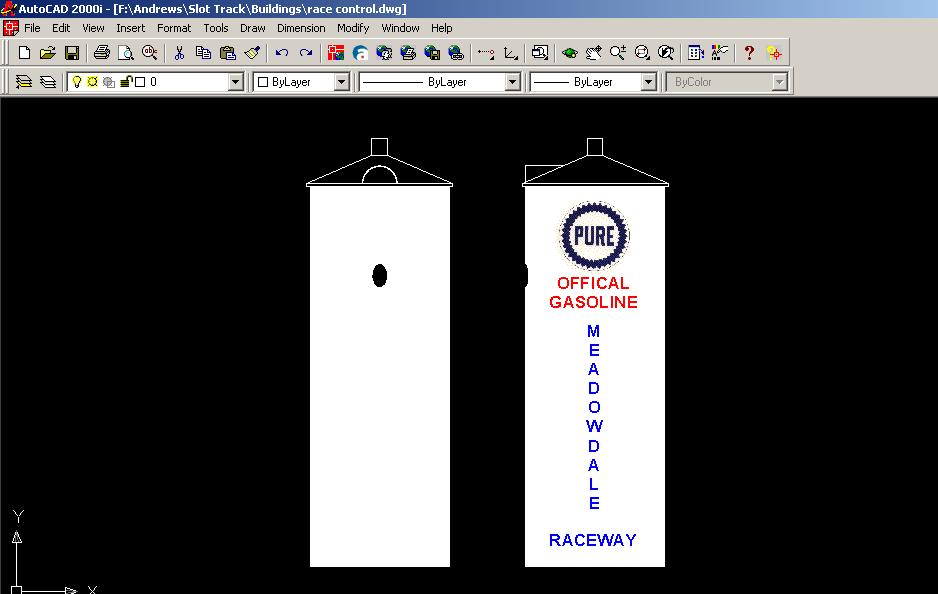Select Temporary Tracking Point icon
The image size is (938, 594).
click(486, 53)
